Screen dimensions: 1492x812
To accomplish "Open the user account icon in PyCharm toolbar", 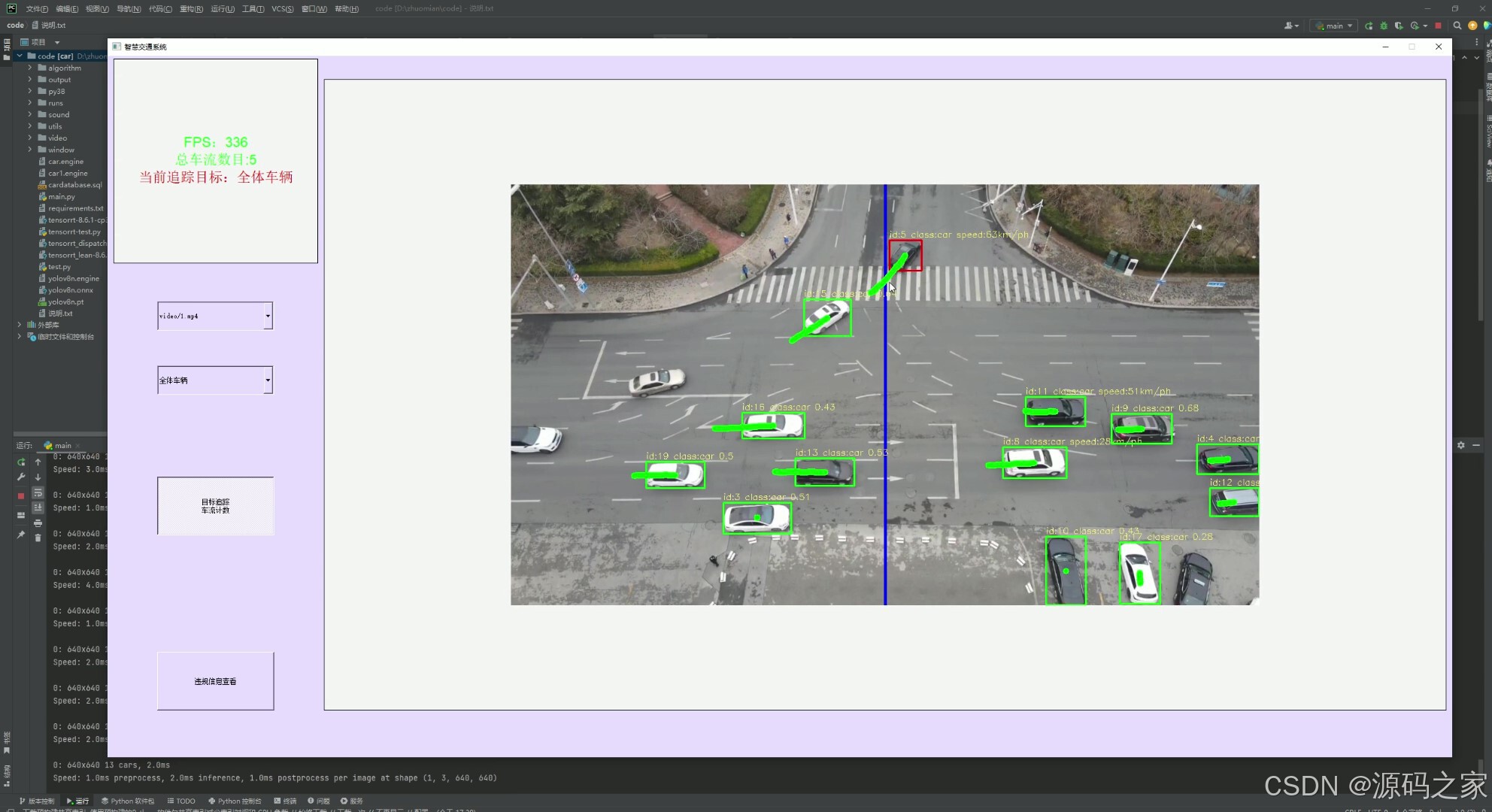I will pyautogui.click(x=1291, y=26).
